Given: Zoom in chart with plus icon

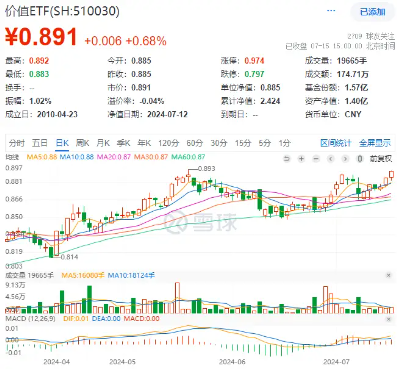Looking at the screenshot, I should [301, 159].
